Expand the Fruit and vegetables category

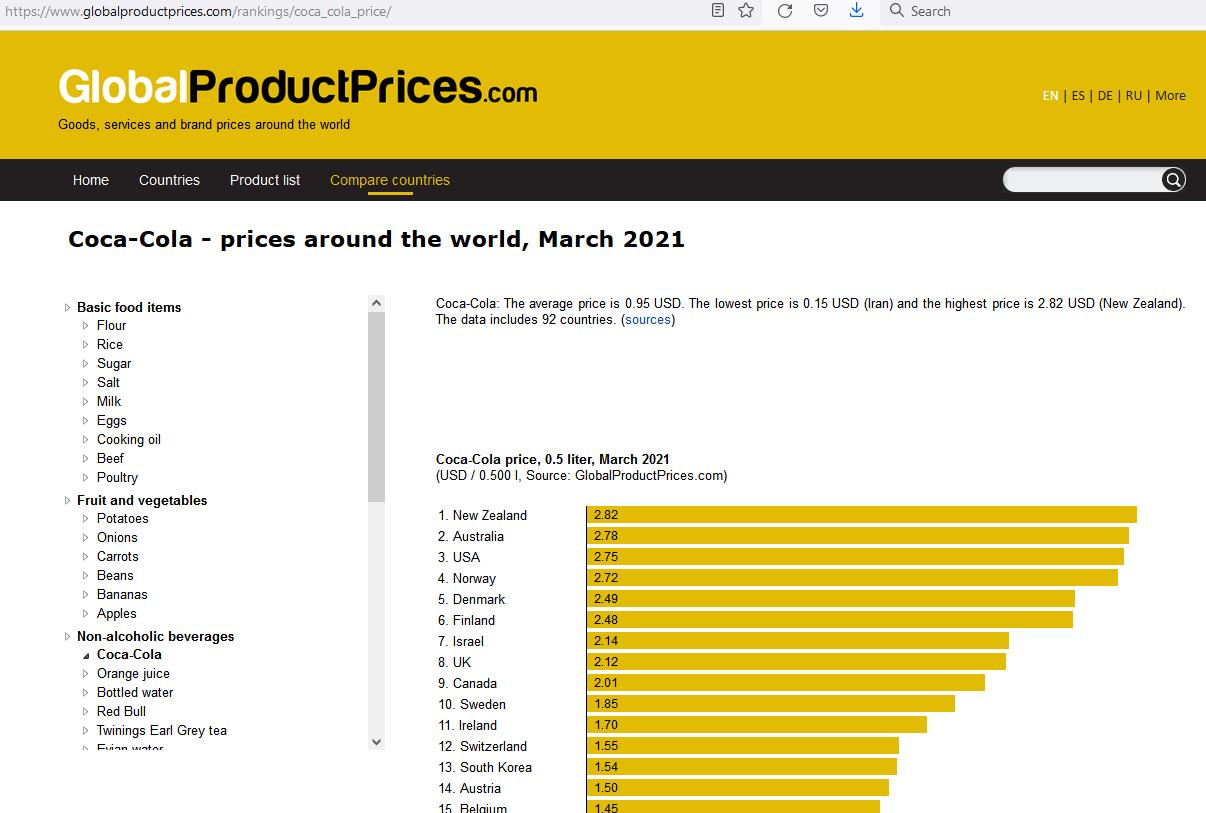tap(141, 500)
